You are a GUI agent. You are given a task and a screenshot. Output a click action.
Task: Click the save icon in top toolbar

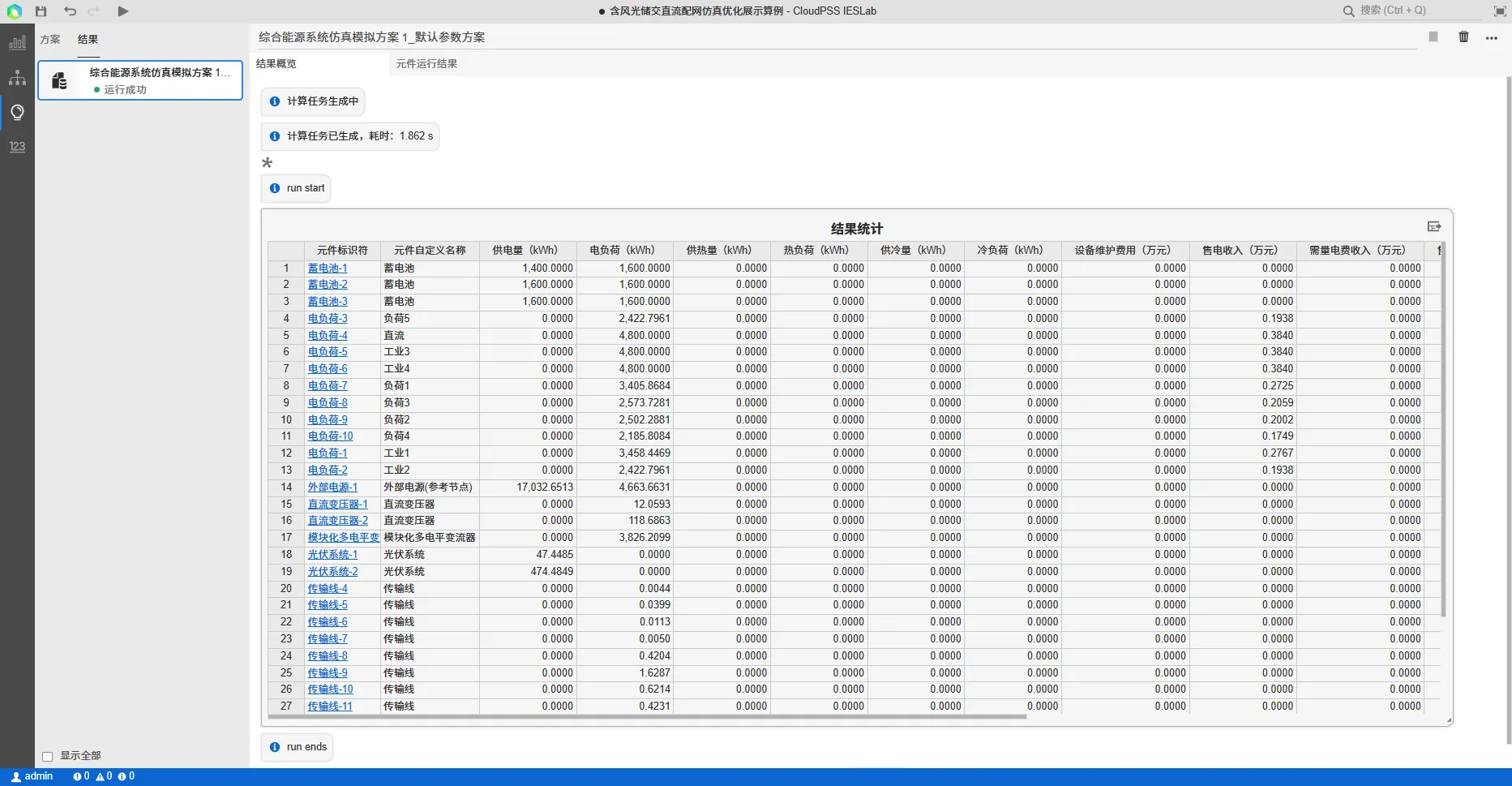(41, 11)
